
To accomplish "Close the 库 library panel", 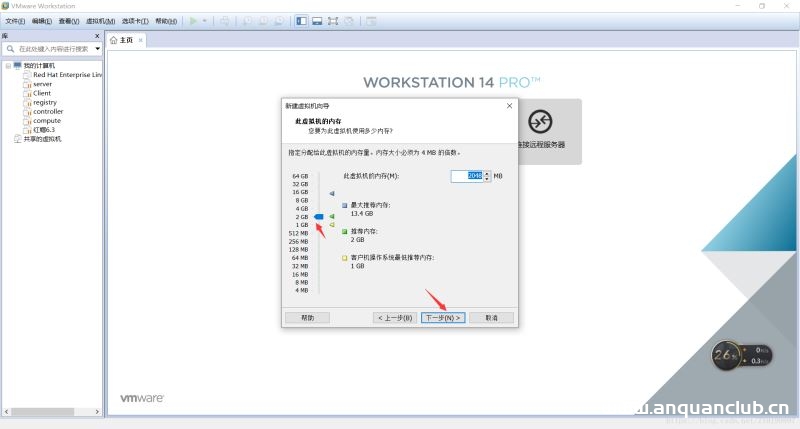I will (97, 36).
